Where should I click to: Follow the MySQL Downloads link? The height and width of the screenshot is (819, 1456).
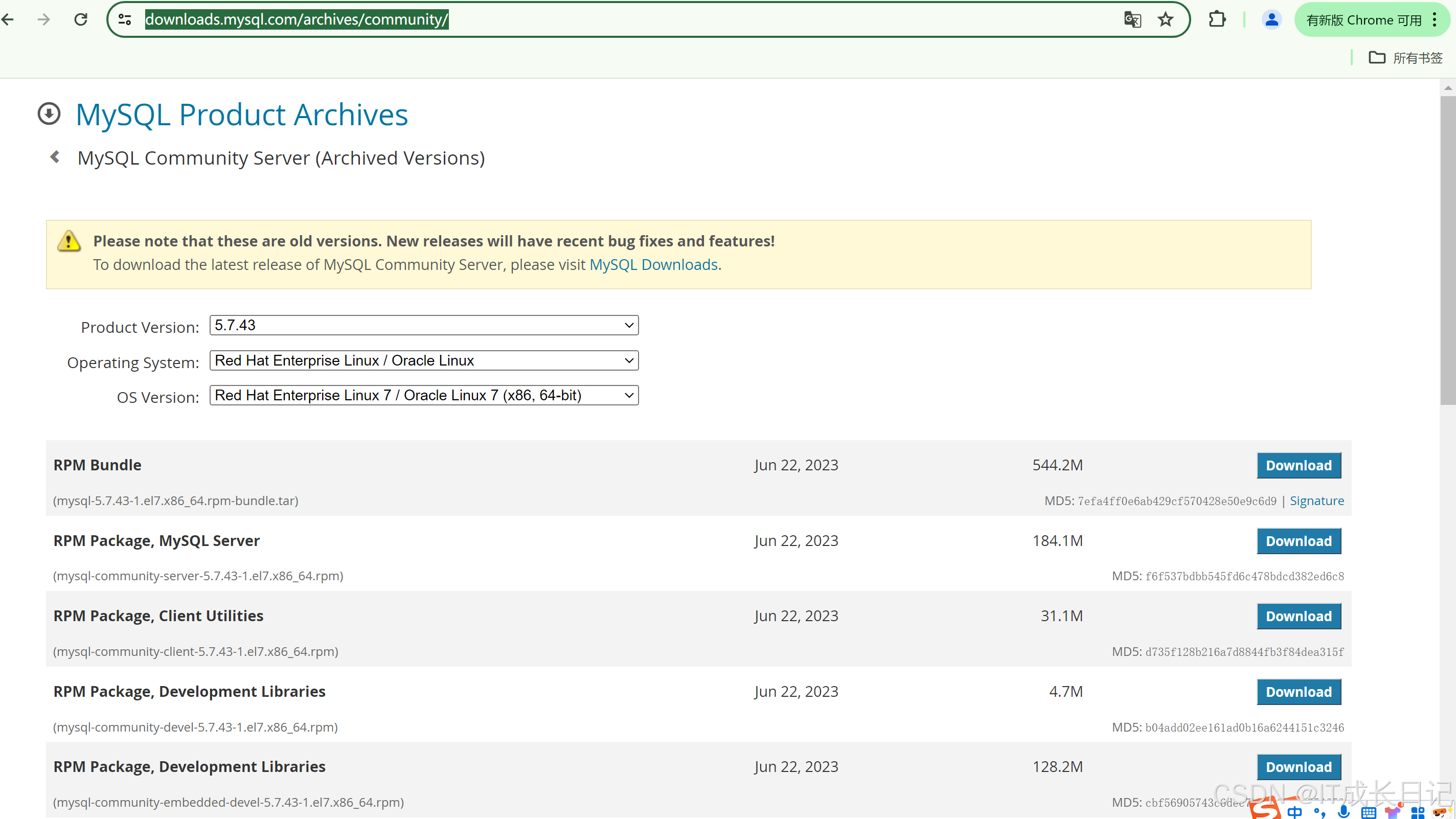[653, 264]
